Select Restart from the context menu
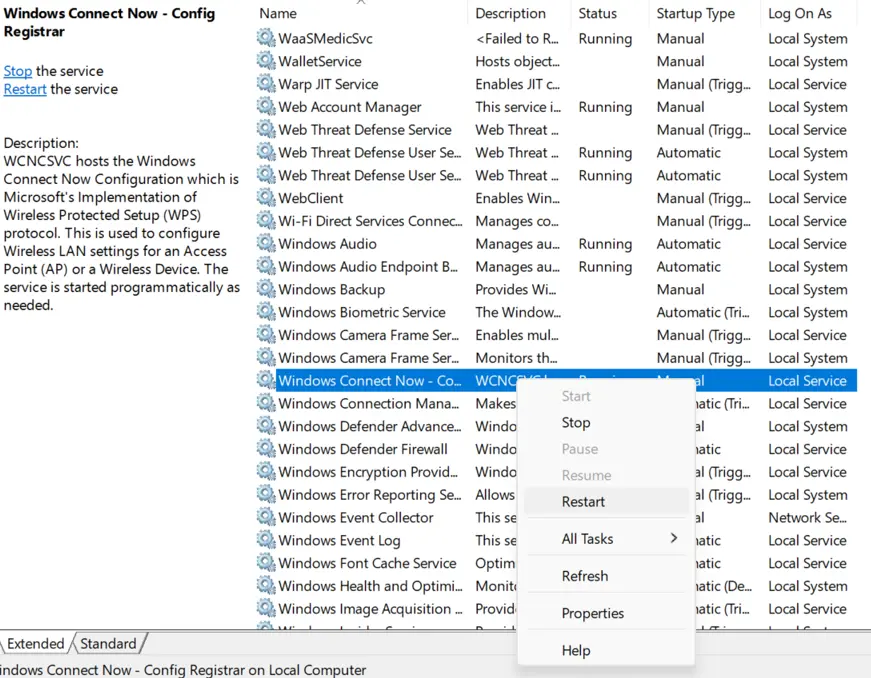 (x=583, y=501)
